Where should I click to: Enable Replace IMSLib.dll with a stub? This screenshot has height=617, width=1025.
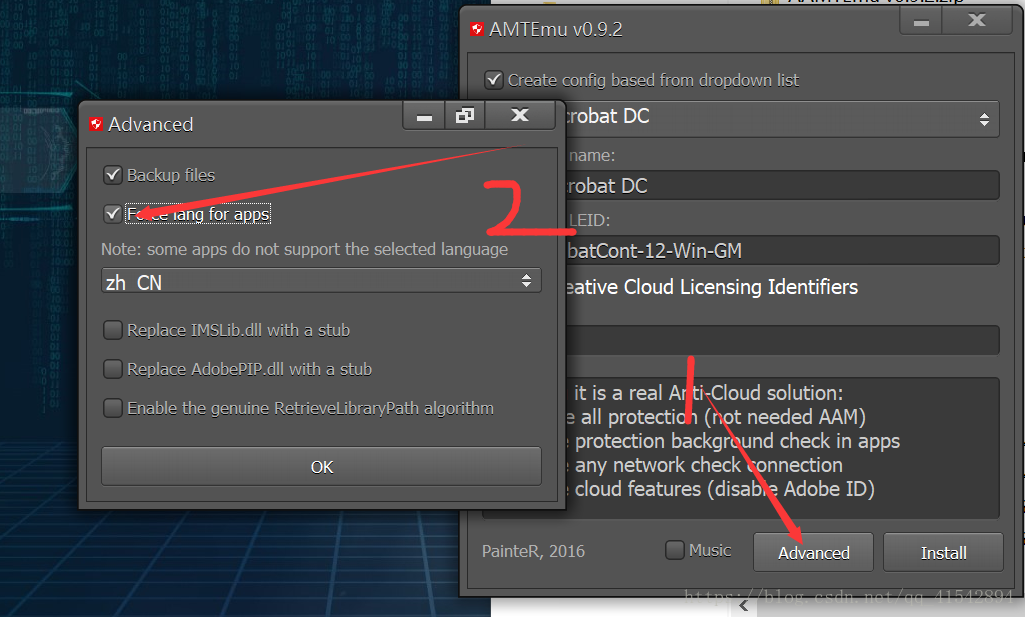[x=113, y=330]
